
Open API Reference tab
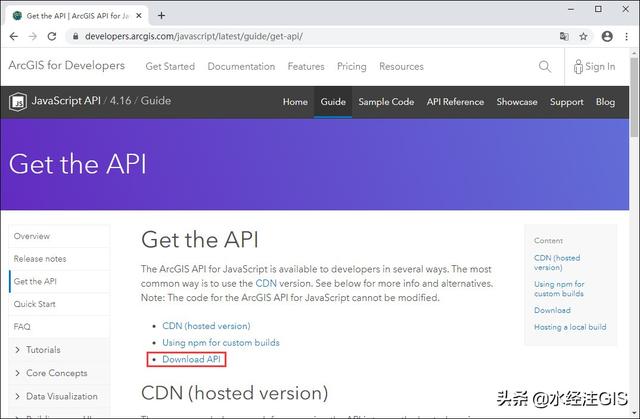(456, 102)
